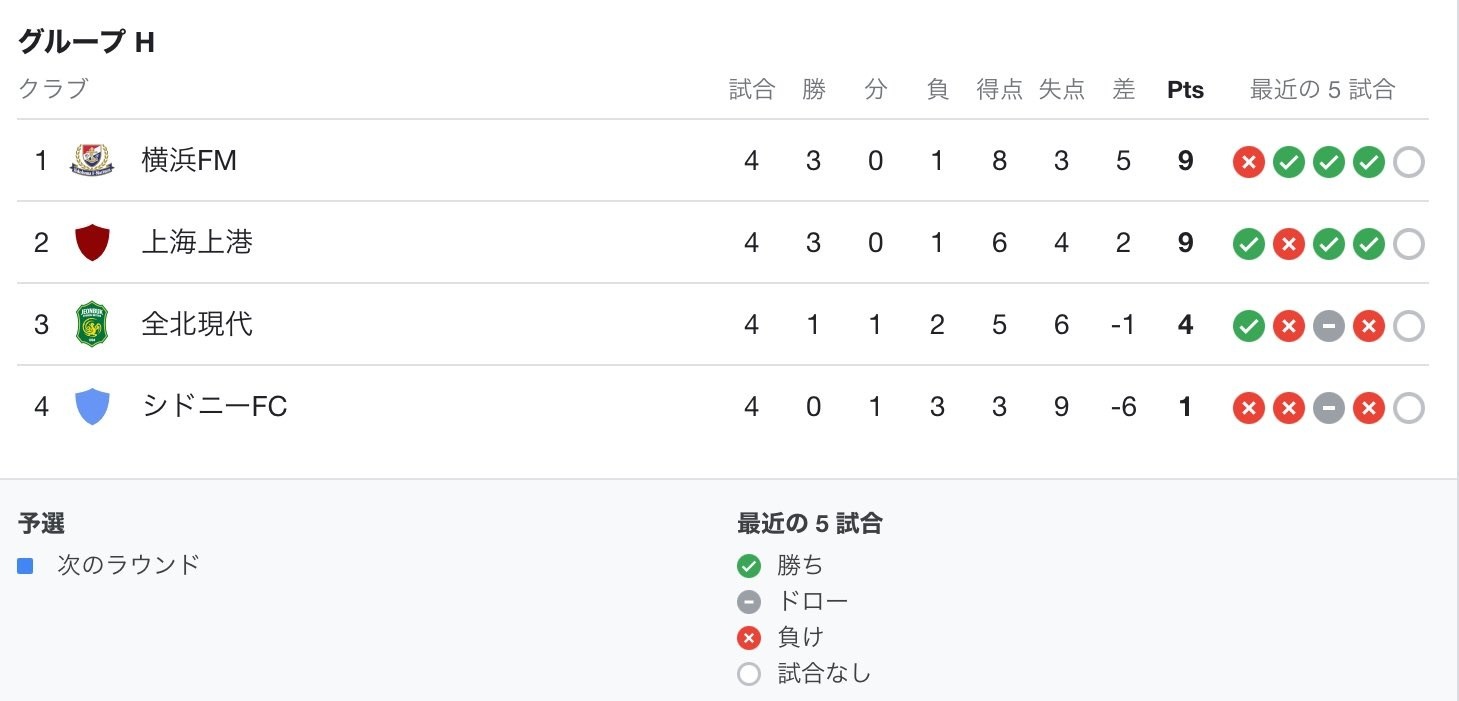The height and width of the screenshot is (701, 1459).
Task: Click the green 勝ち legend icon
Action: coord(749,566)
